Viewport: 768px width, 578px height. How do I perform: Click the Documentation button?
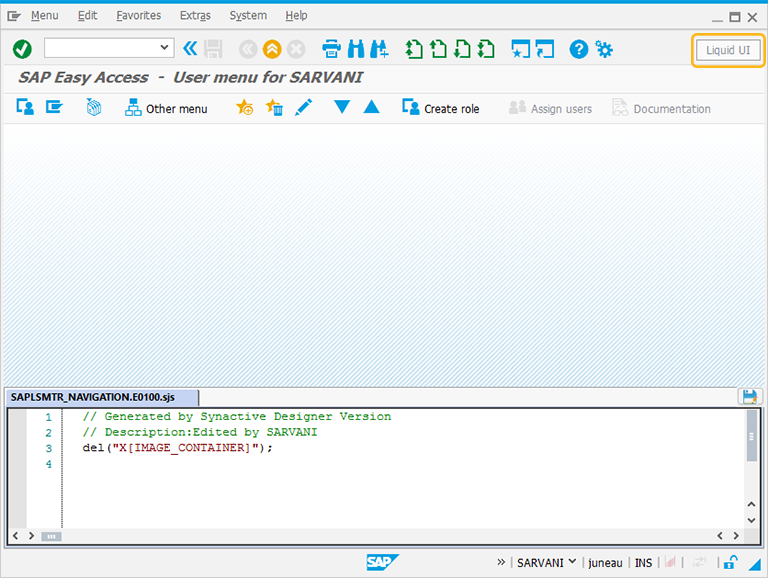[x=661, y=108]
